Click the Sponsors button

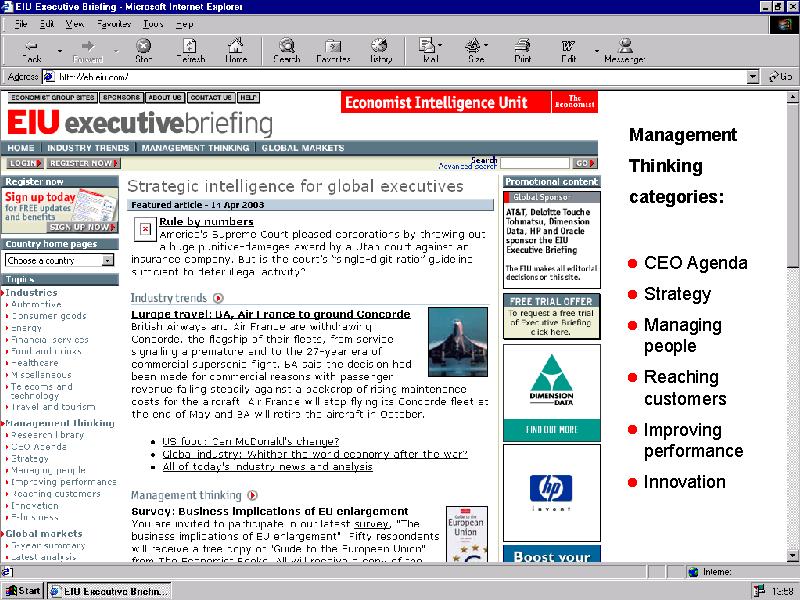[121, 97]
